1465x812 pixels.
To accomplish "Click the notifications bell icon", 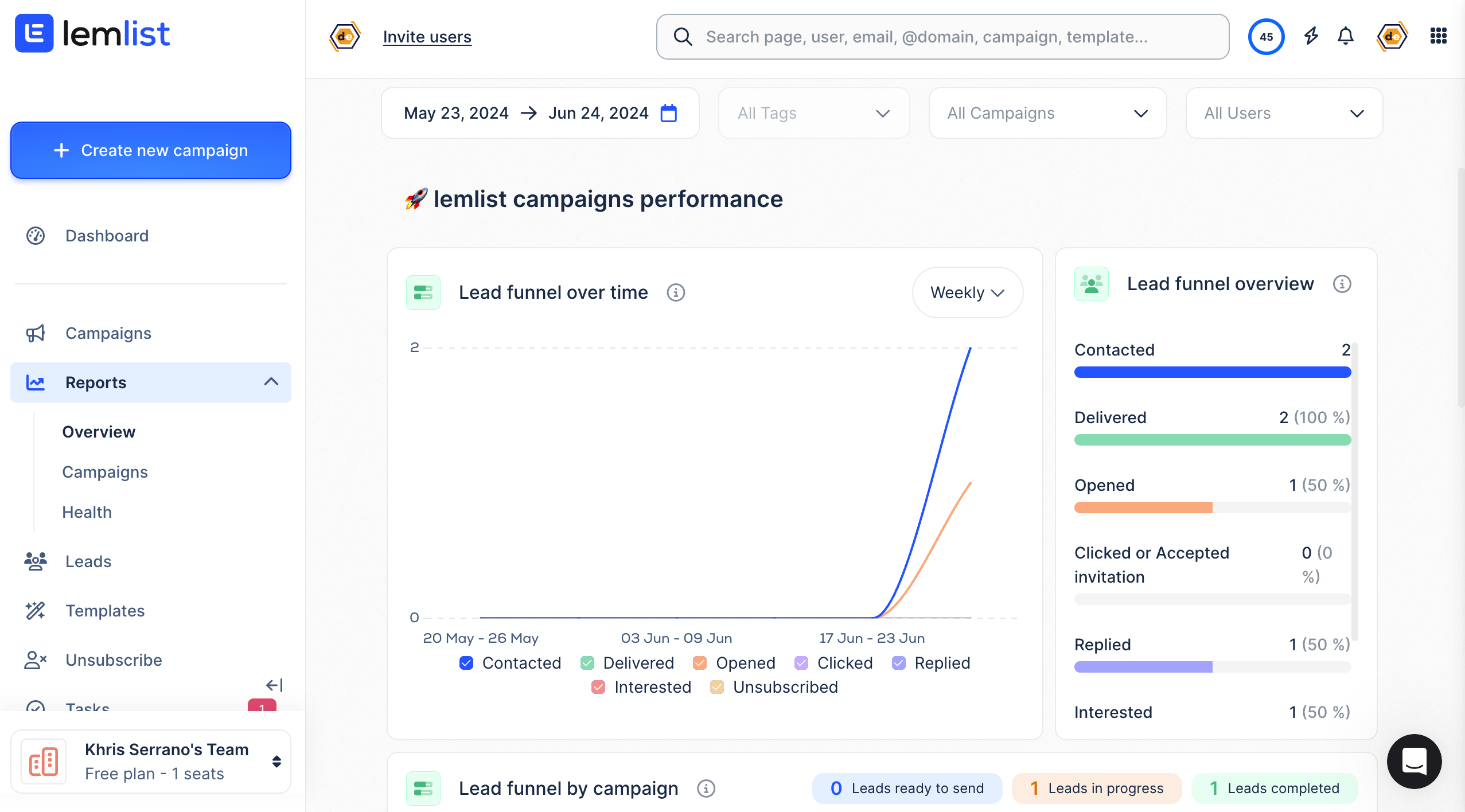I will pos(1345,37).
